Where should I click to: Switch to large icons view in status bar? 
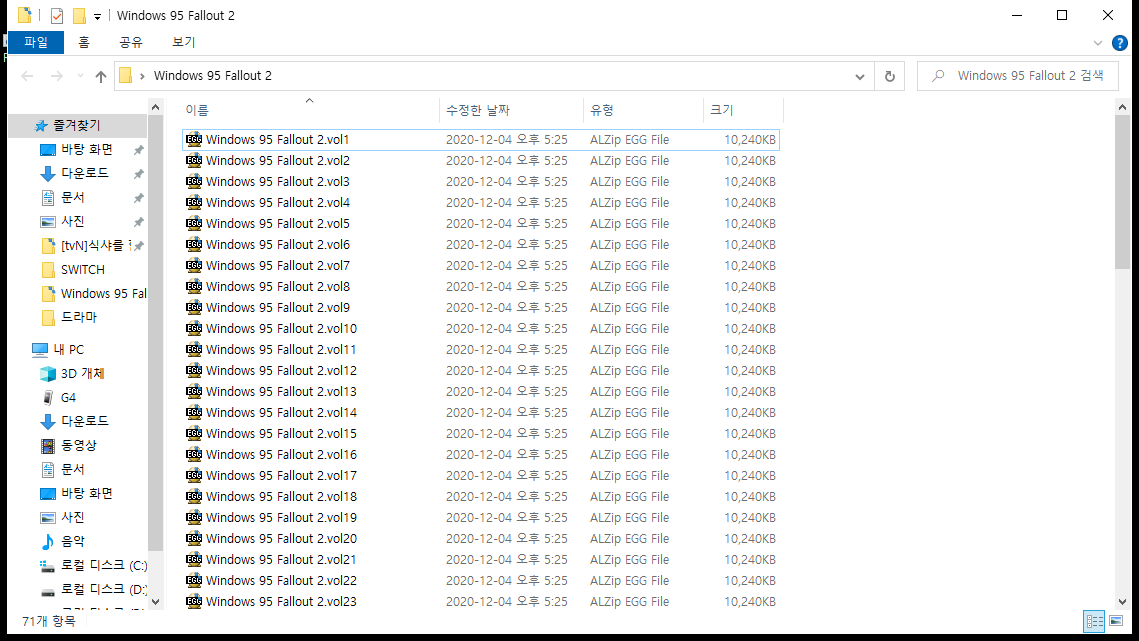[1116, 621]
